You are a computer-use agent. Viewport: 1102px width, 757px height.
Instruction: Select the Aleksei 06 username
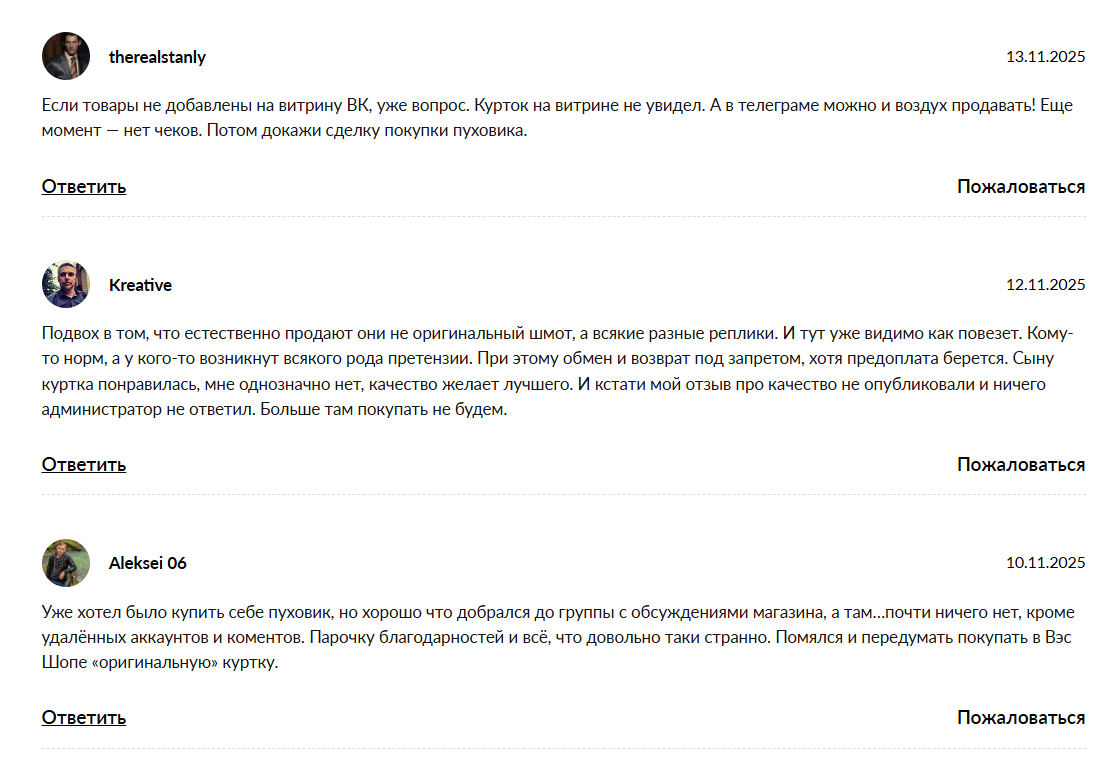[147, 563]
